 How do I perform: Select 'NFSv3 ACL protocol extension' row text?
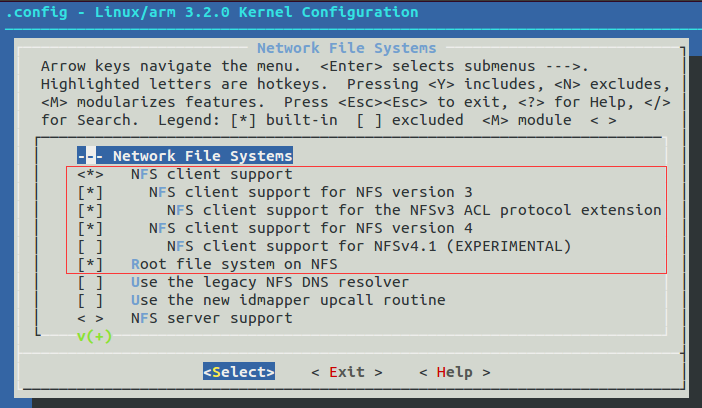414,210
